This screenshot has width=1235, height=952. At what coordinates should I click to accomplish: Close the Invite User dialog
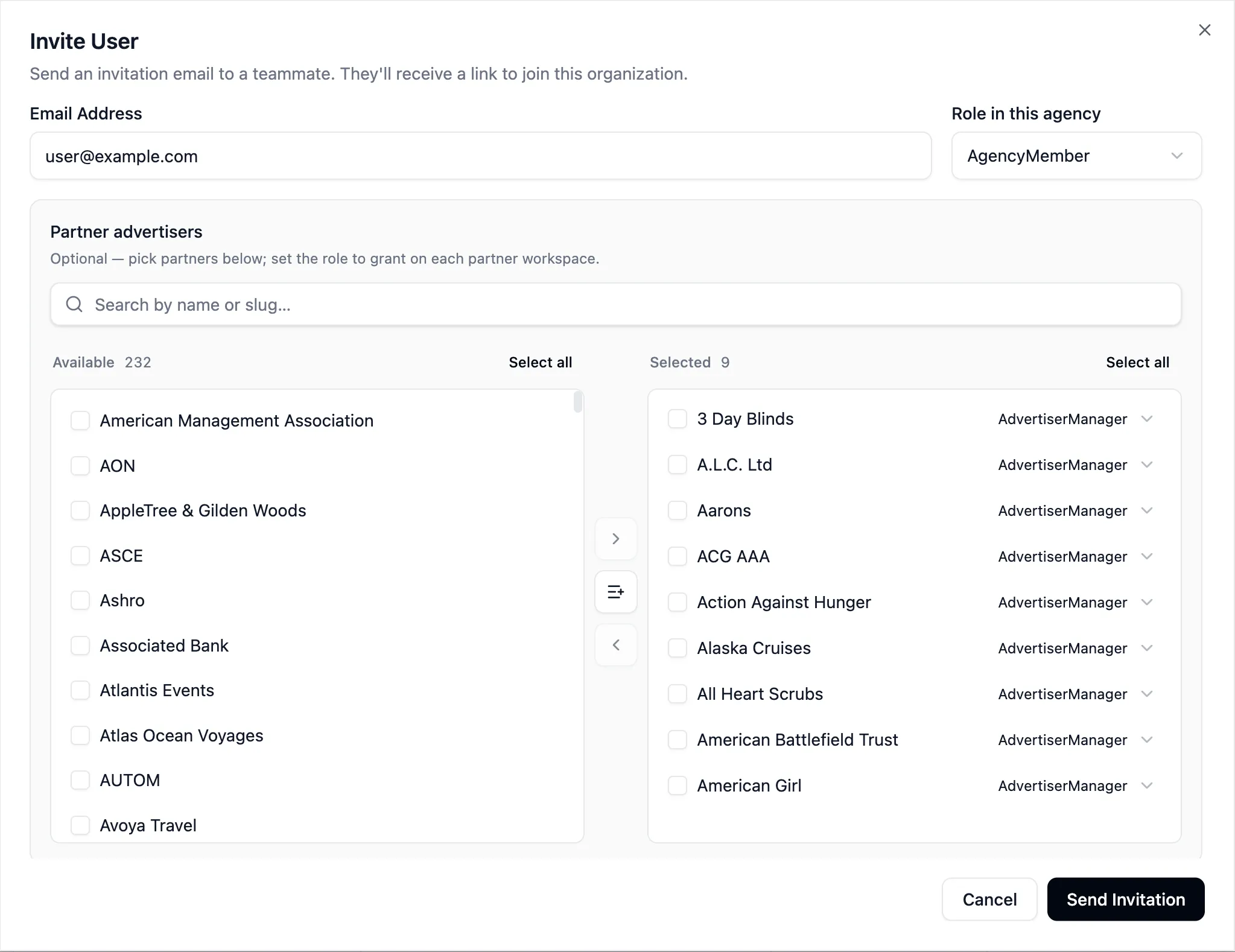pyautogui.click(x=1204, y=30)
